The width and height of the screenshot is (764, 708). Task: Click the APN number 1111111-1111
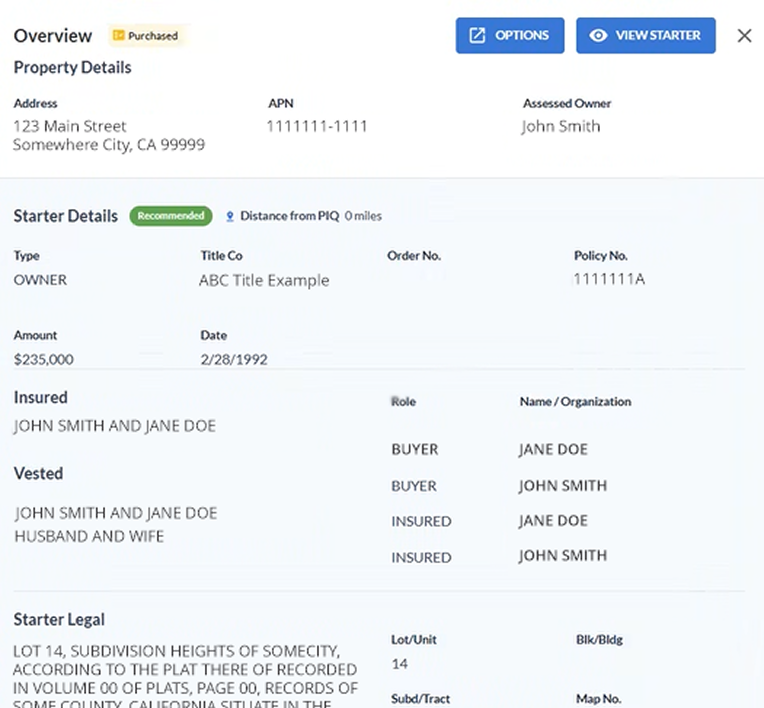317,126
